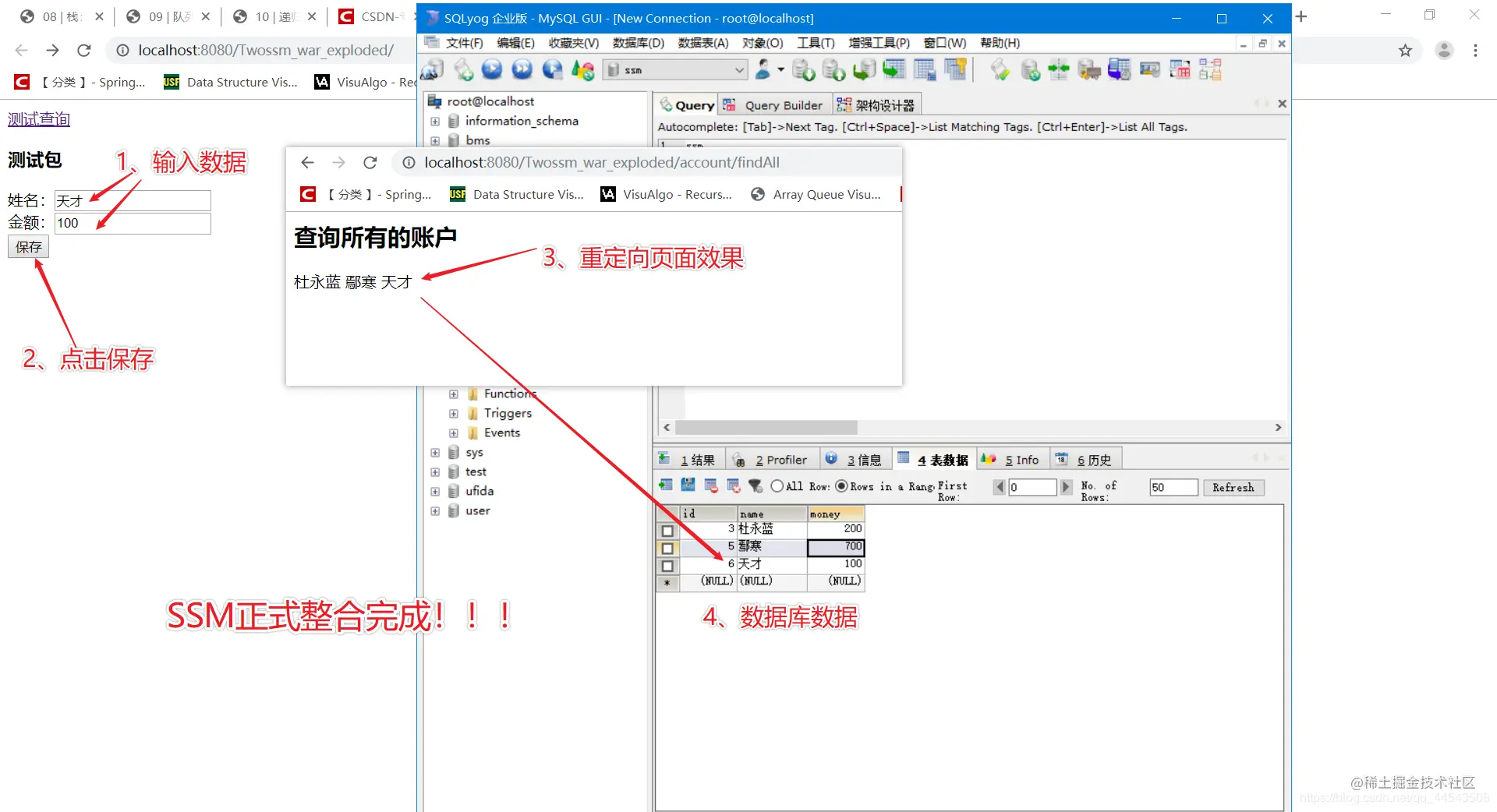The width and height of the screenshot is (1497, 812).
Task: Switch to the 架构设计器 tab
Action: 876,105
